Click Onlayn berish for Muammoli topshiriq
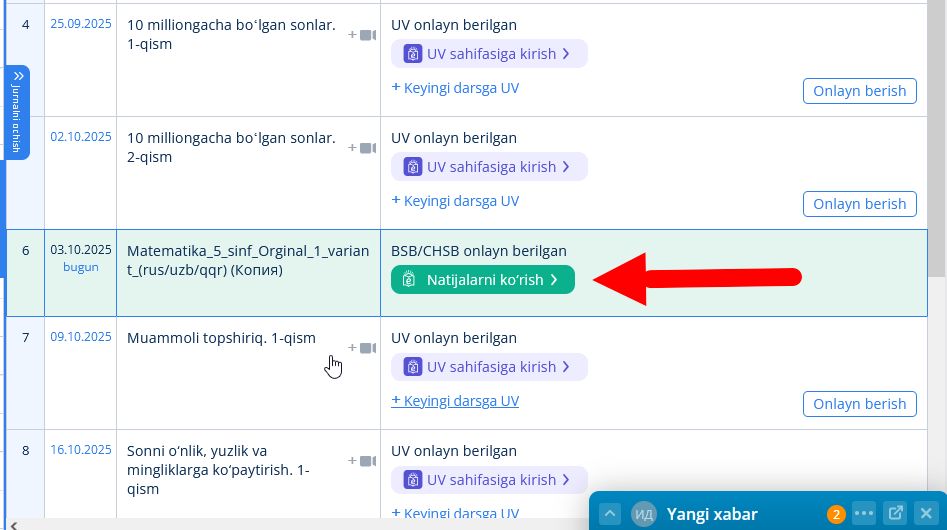The width and height of the screenshot is (947, 530). [859, 404]
